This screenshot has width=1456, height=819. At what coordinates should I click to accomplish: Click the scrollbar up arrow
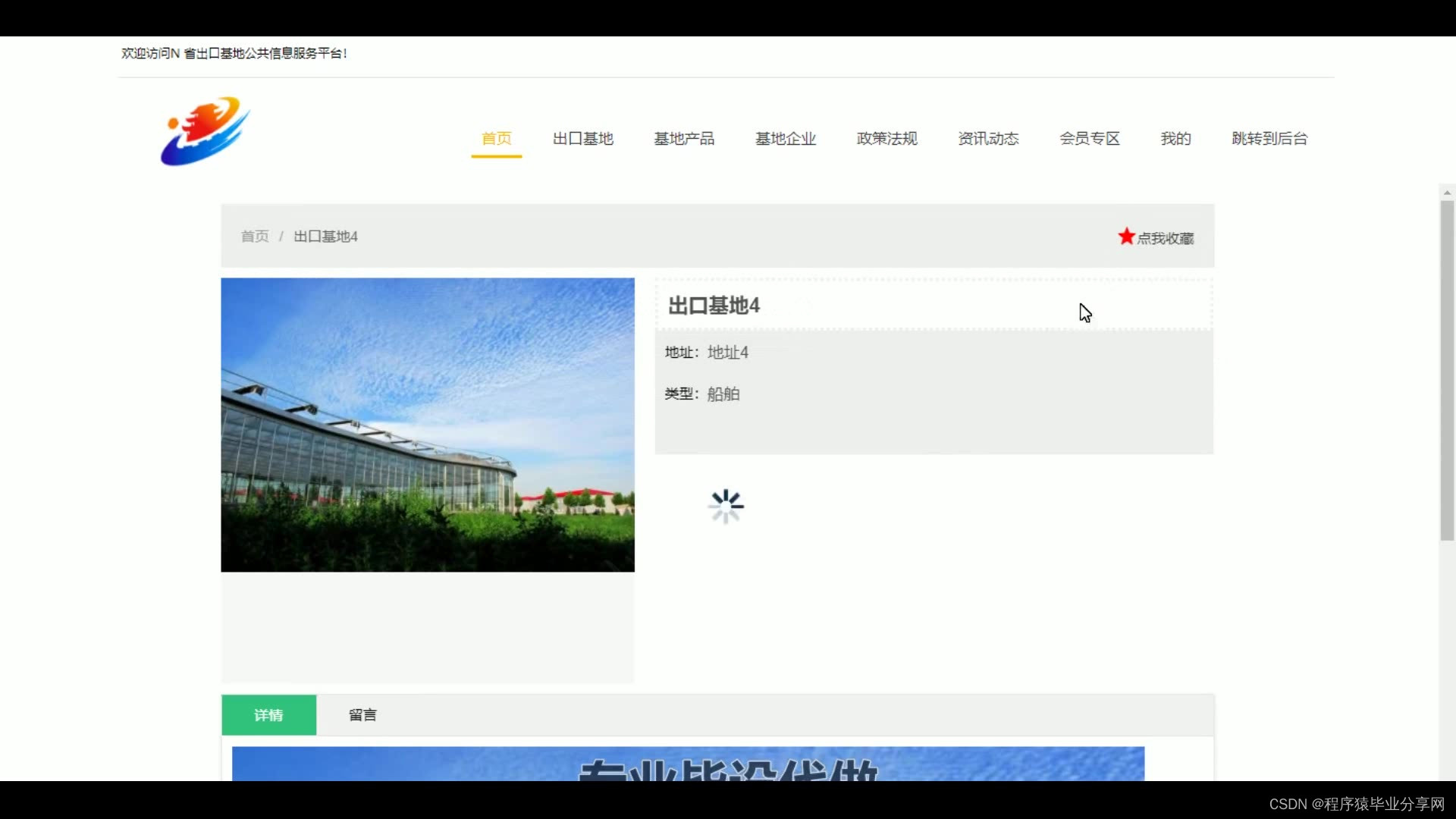click(x=1447, y=193)
